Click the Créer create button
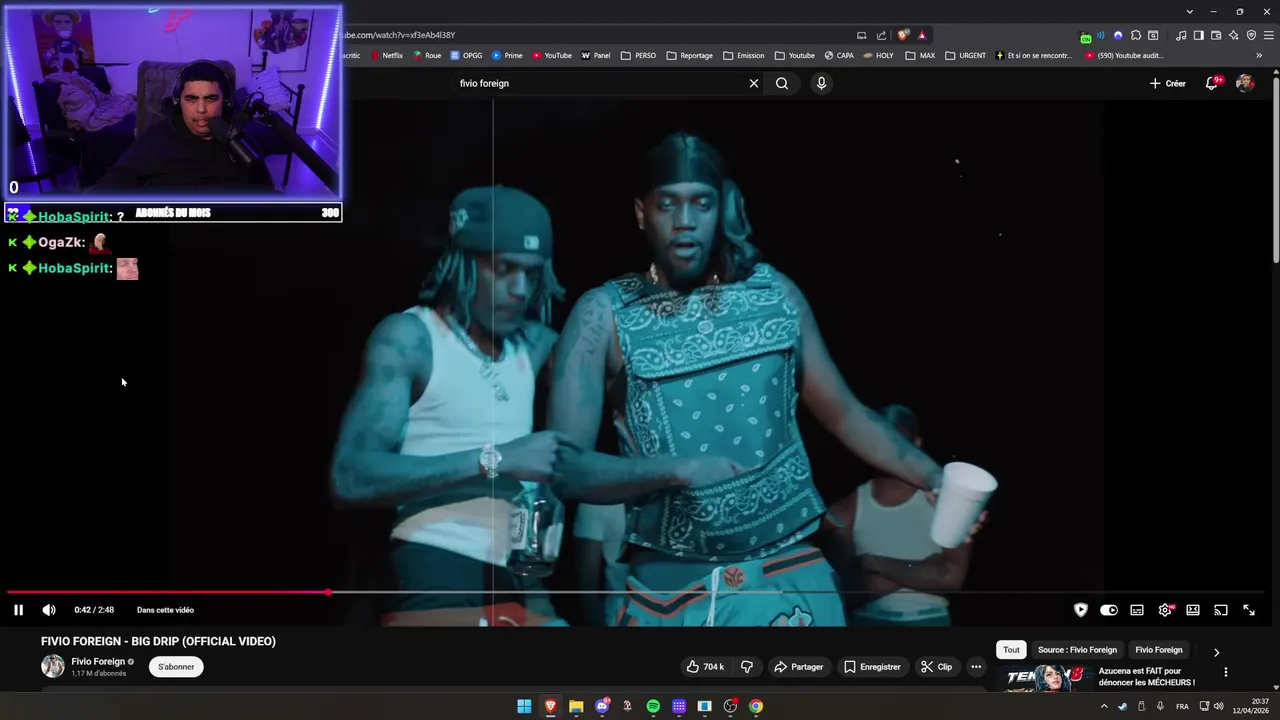Viewport: 1280px width, 720px height. click(x=1167, y=84)
